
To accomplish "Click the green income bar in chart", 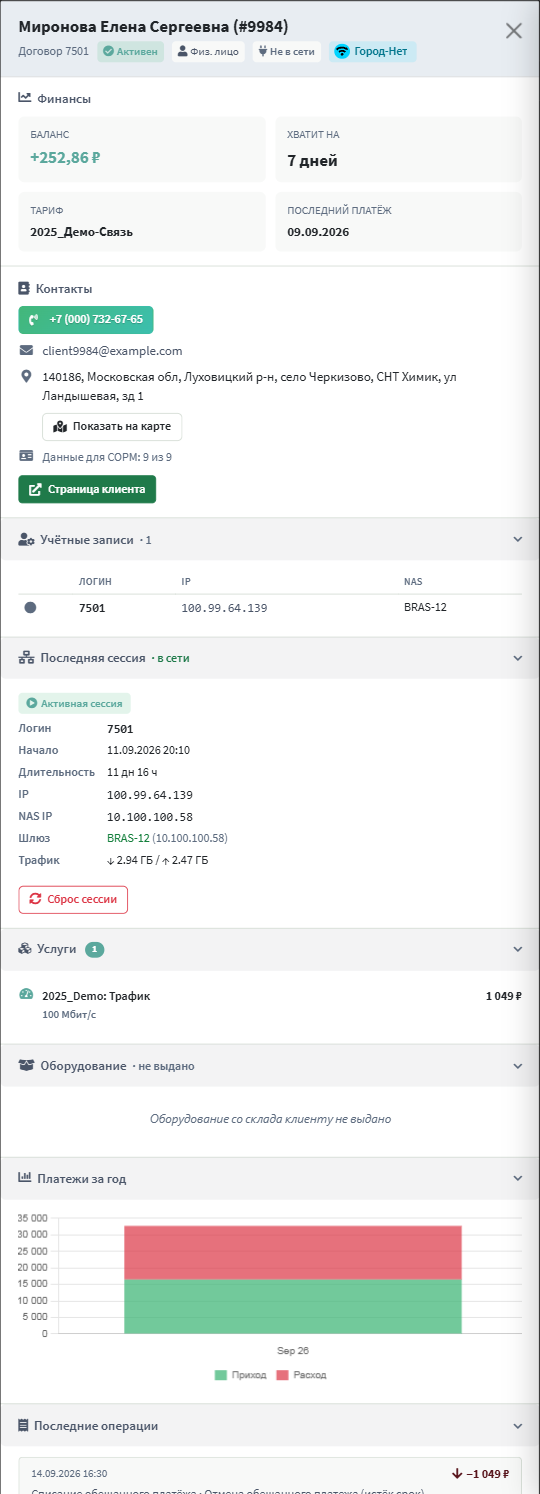I will click(x=293, y=1306).
